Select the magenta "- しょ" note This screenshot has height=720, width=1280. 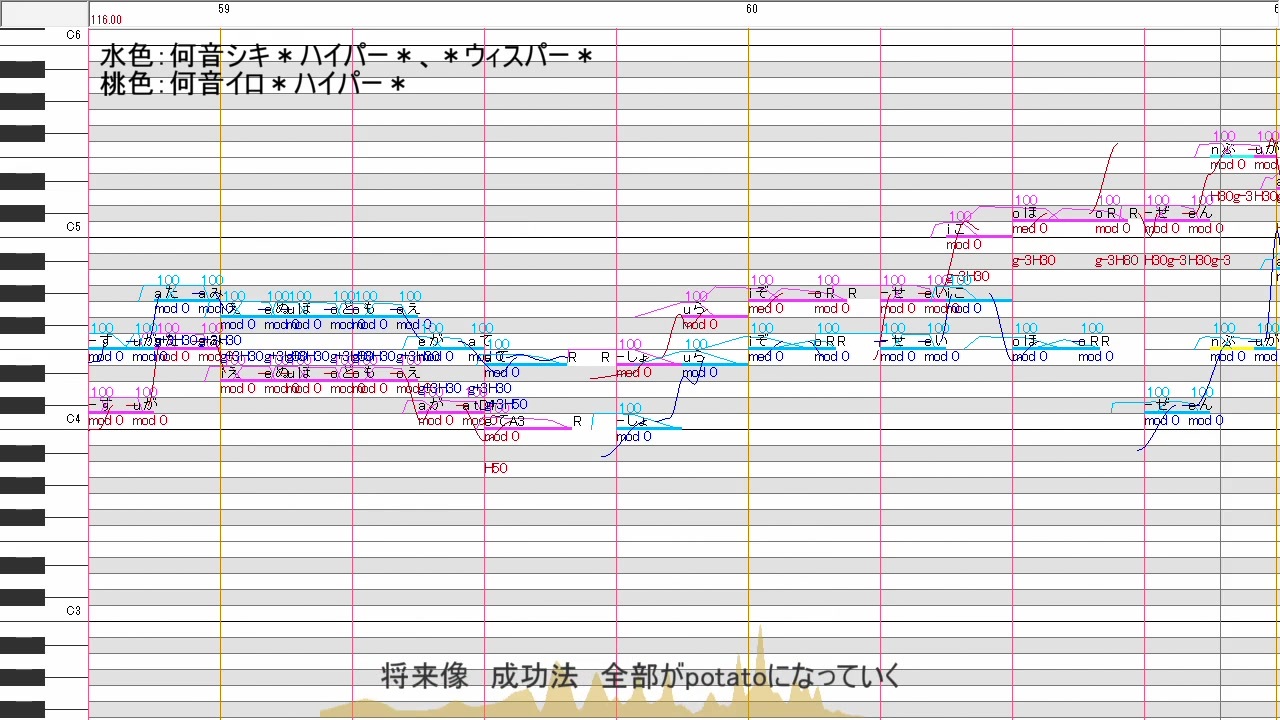click(x=648, y=363)
